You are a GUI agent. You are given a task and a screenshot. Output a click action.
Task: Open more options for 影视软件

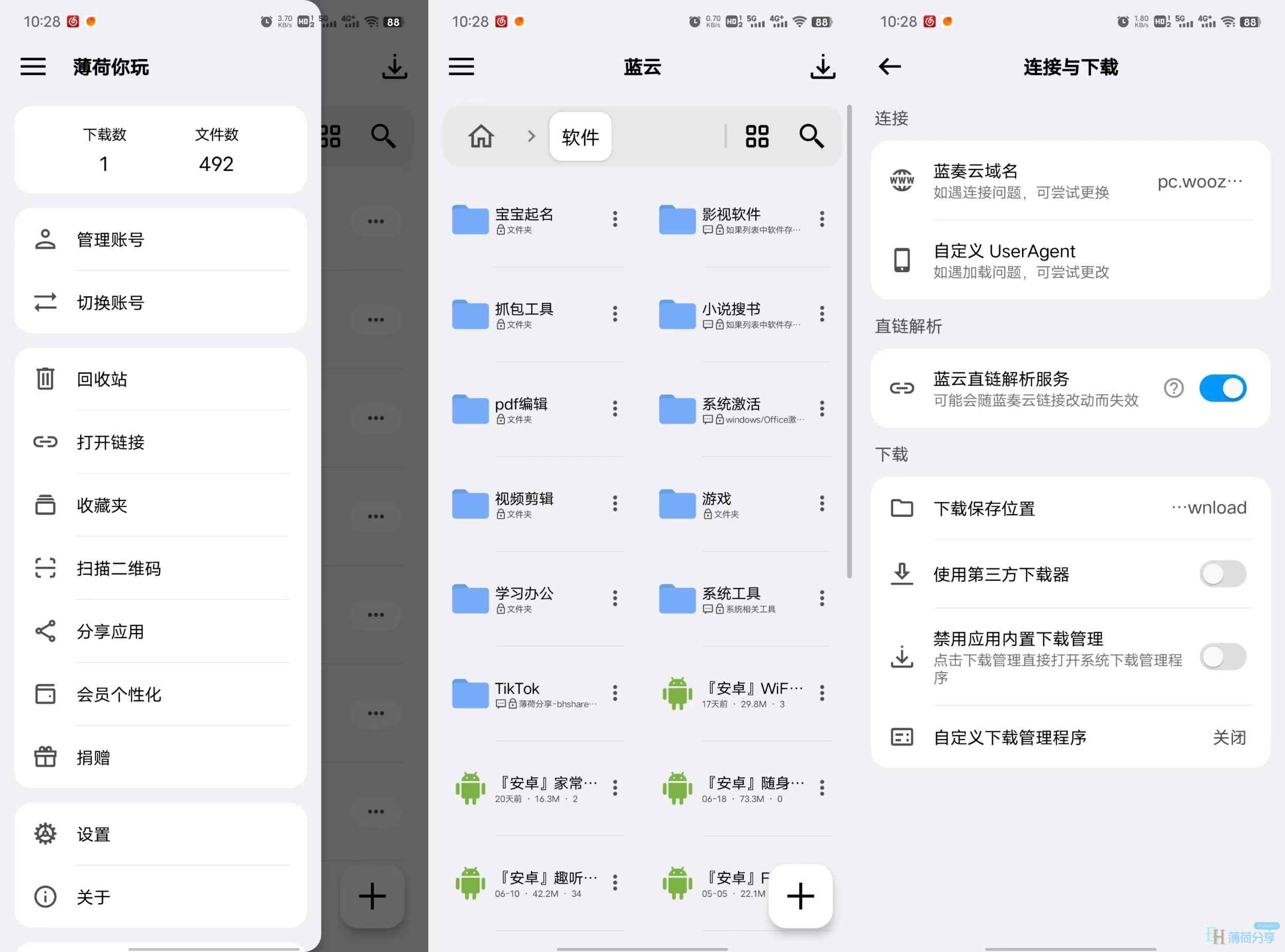(822, 219)
